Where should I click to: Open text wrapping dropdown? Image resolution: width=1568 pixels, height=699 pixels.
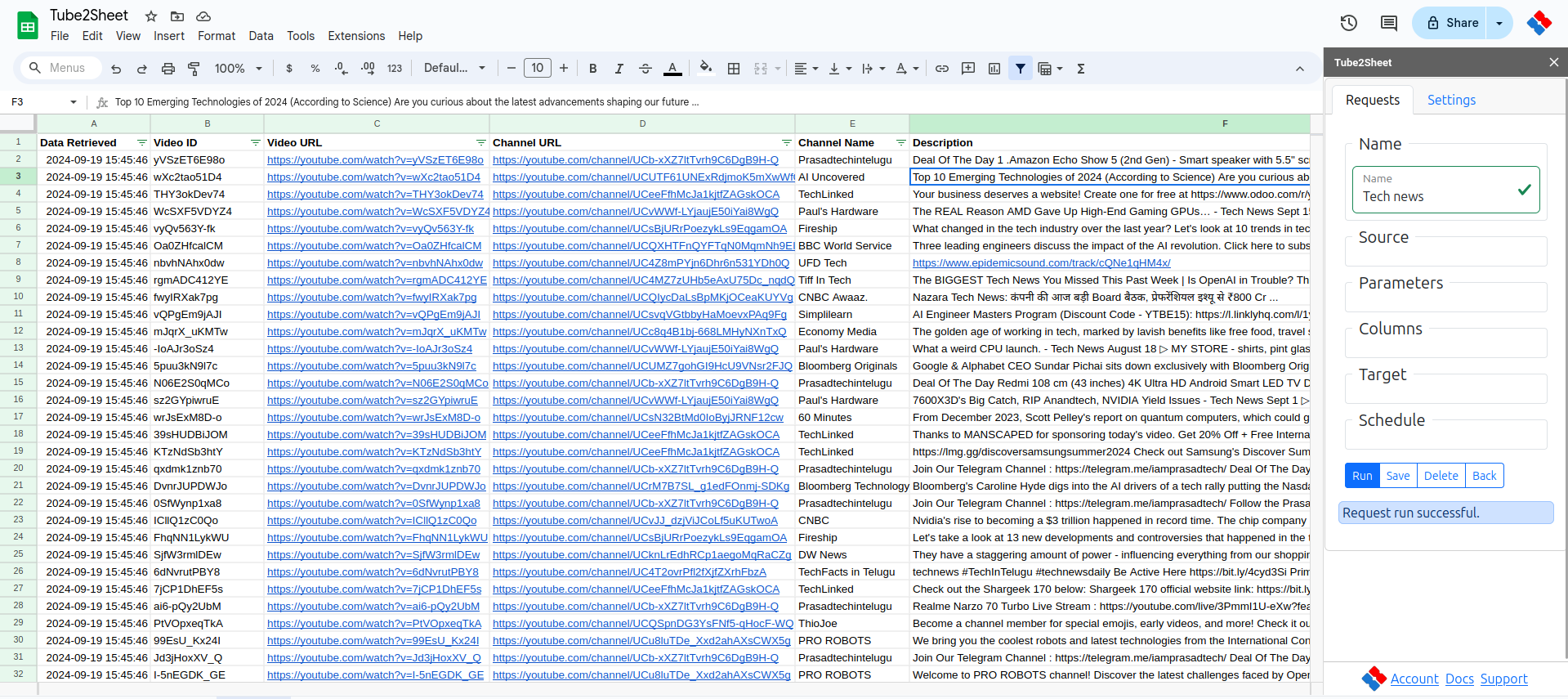coord(873,69)
